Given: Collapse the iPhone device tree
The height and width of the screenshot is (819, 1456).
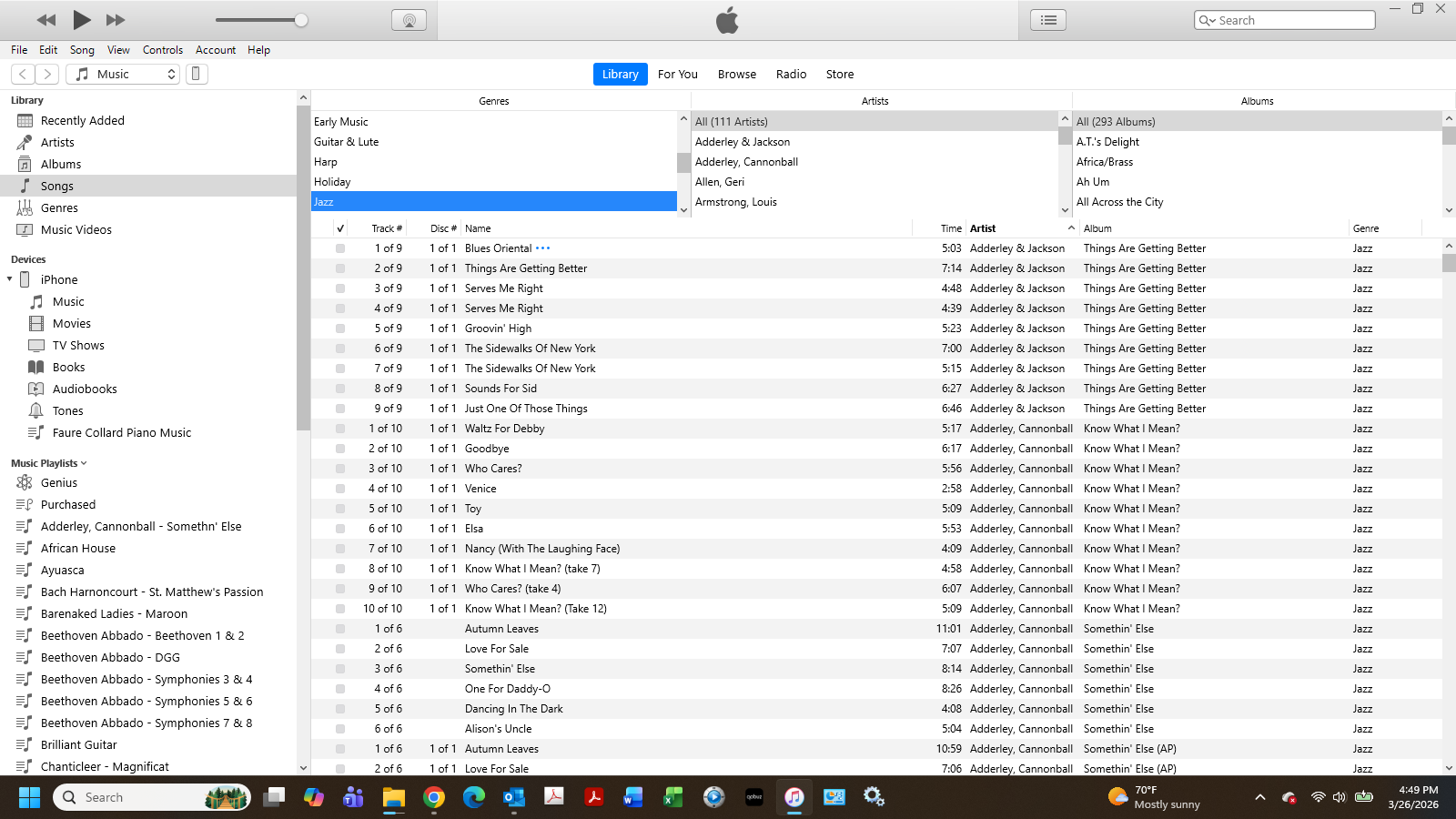Looking at the screenshot, I should click(x=10, y=279).
